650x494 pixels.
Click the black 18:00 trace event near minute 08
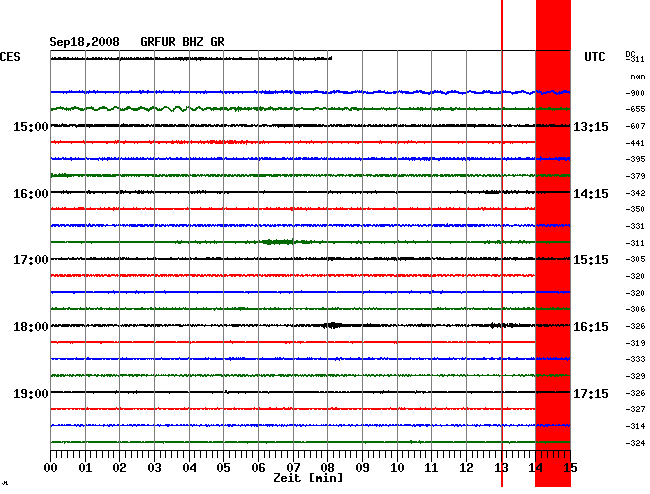(x=332, y=325)
